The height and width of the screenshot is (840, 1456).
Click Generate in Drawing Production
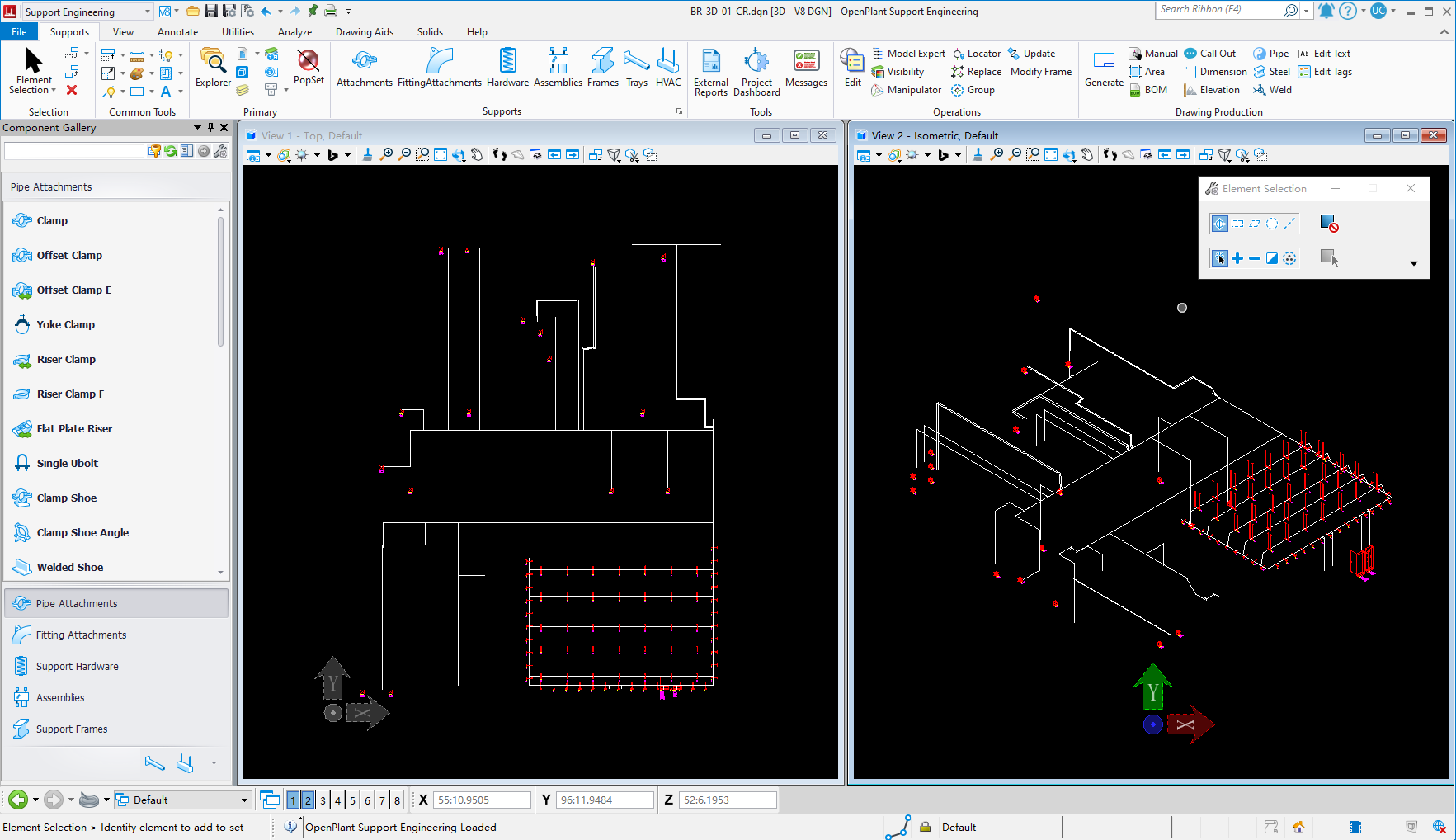[x=1103, y=69]
